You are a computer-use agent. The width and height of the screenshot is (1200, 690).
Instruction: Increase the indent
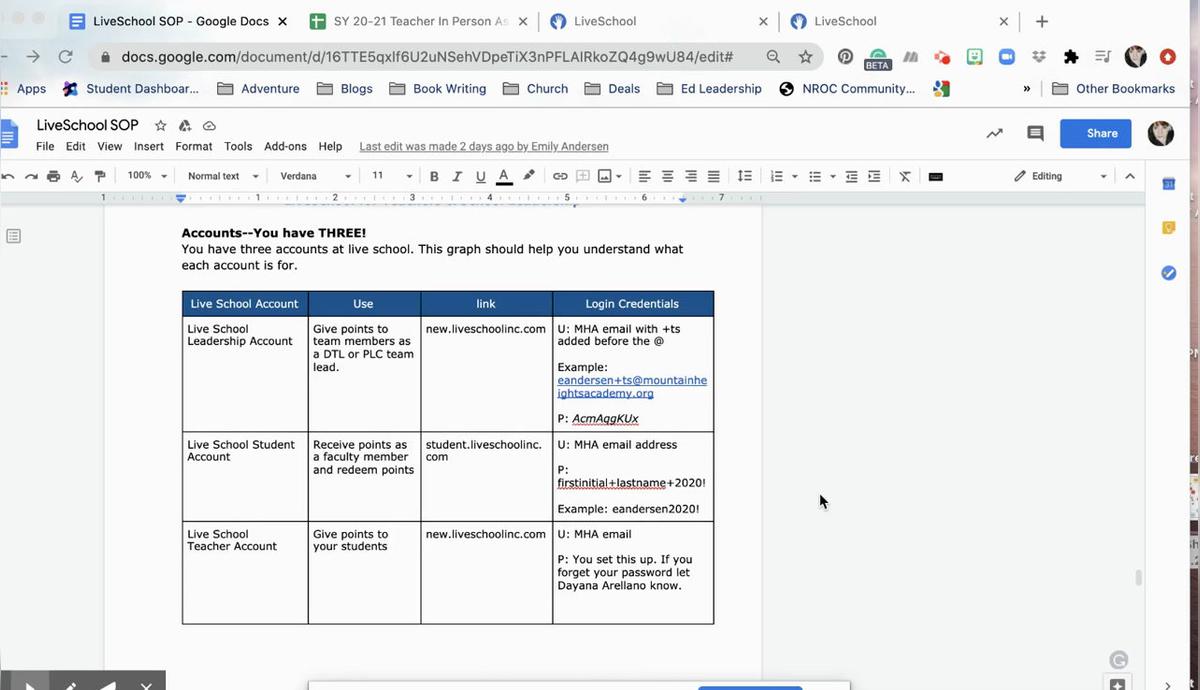click(874, 176)
